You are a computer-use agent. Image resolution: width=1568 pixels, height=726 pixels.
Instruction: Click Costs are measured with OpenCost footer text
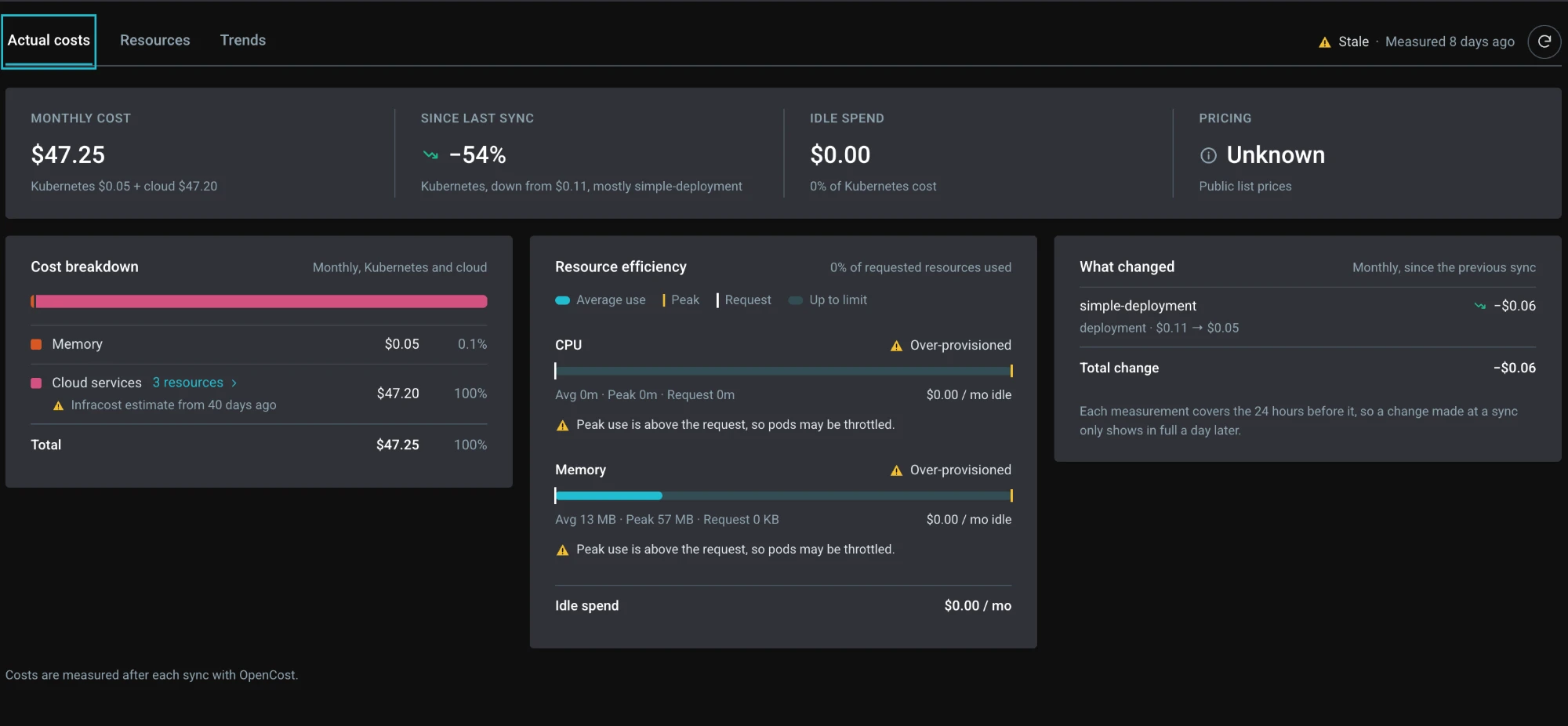click(151, 675)
